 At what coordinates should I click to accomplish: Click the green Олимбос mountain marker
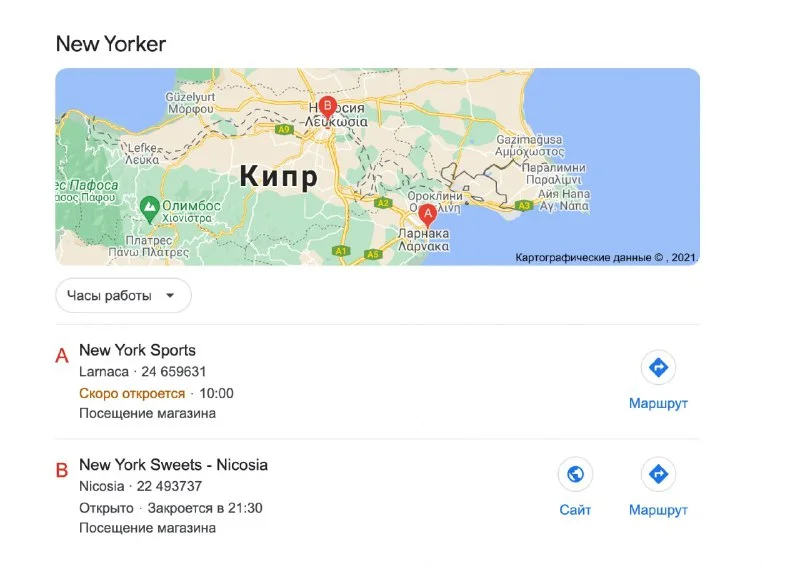150,207
